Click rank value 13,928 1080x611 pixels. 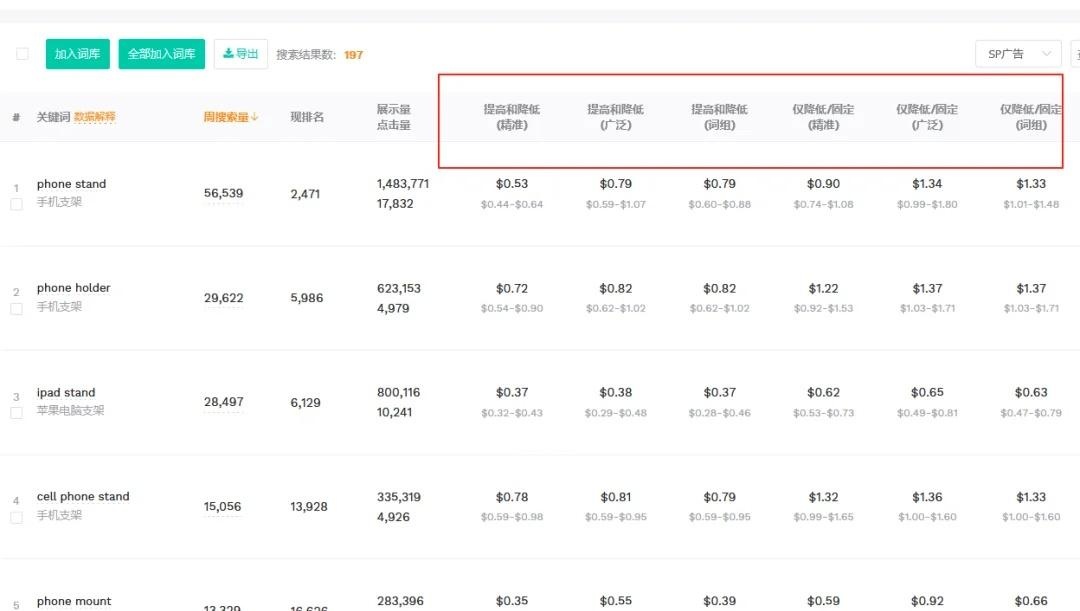point(309,507)
